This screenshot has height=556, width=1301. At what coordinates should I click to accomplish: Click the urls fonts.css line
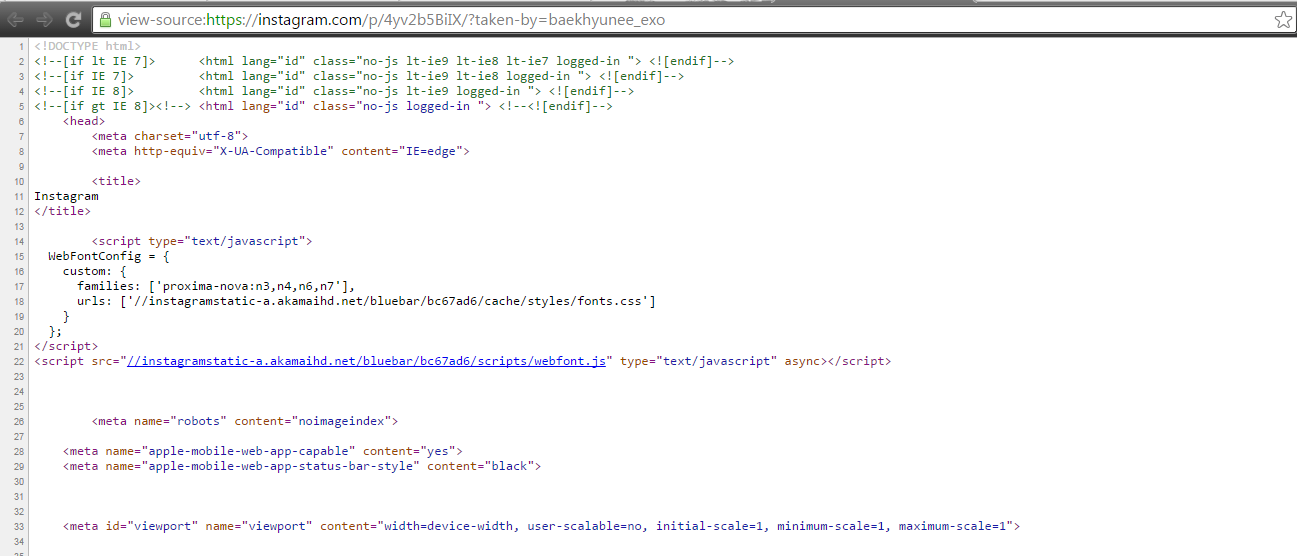tap(366, 301)
